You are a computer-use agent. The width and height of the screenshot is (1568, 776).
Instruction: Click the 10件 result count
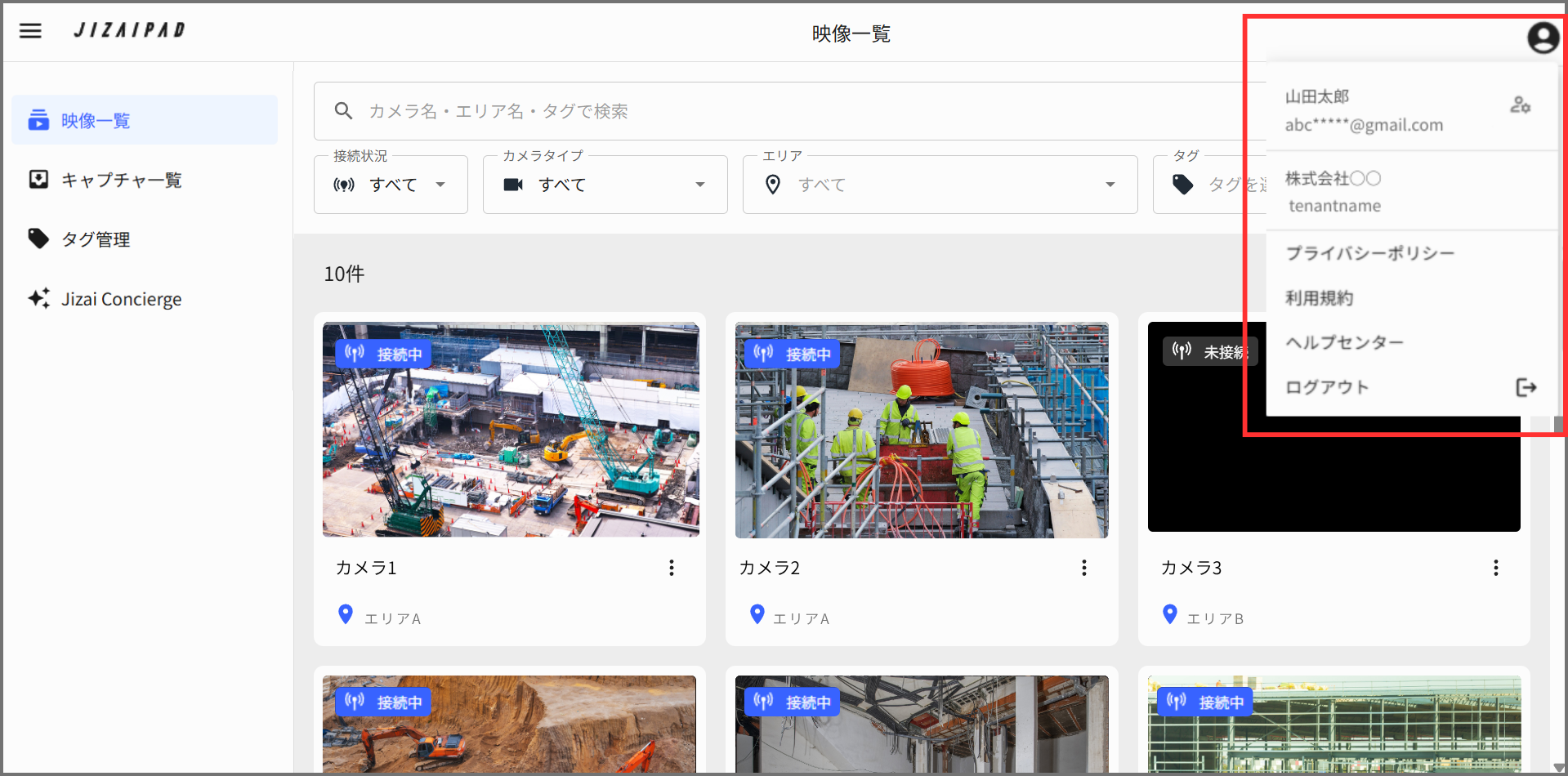(344, 274)
